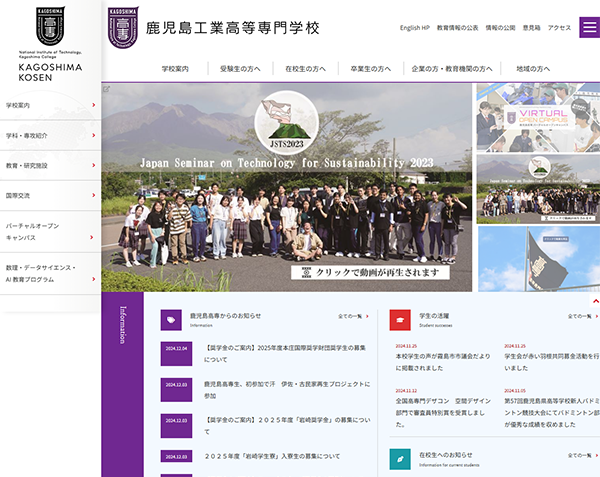Play video via クリックで動画が再生されます banner button

point(370,272)
